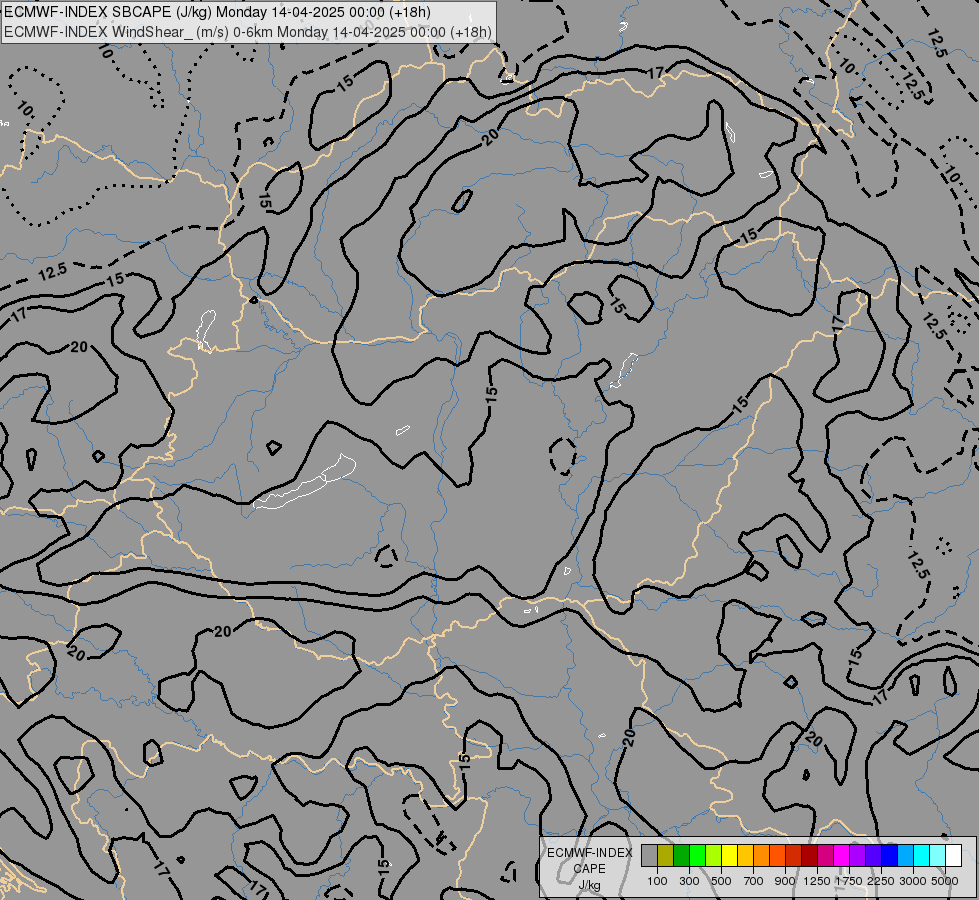
Task: Click the "J/kg" unit label in the legend
Action: pos(589,885)
